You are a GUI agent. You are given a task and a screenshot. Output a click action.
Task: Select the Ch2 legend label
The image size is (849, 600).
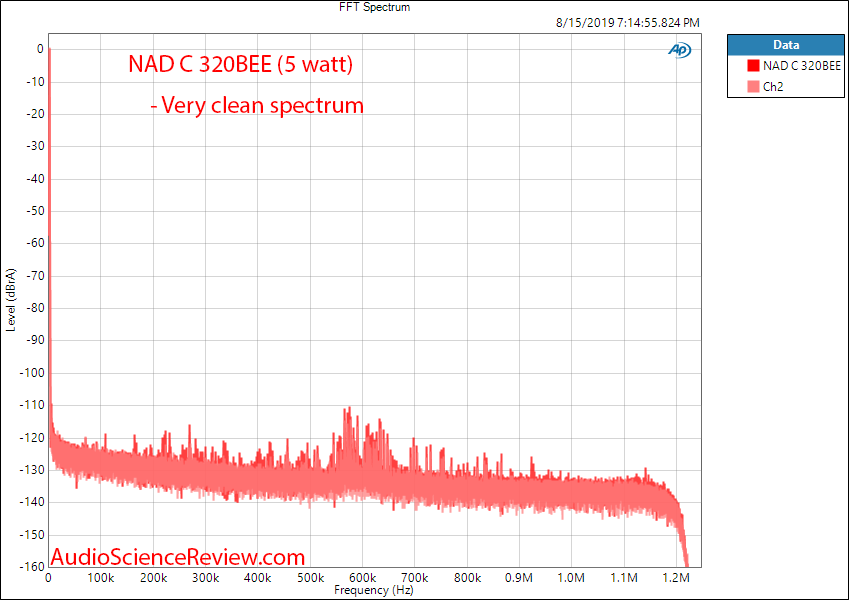point(773,87)
